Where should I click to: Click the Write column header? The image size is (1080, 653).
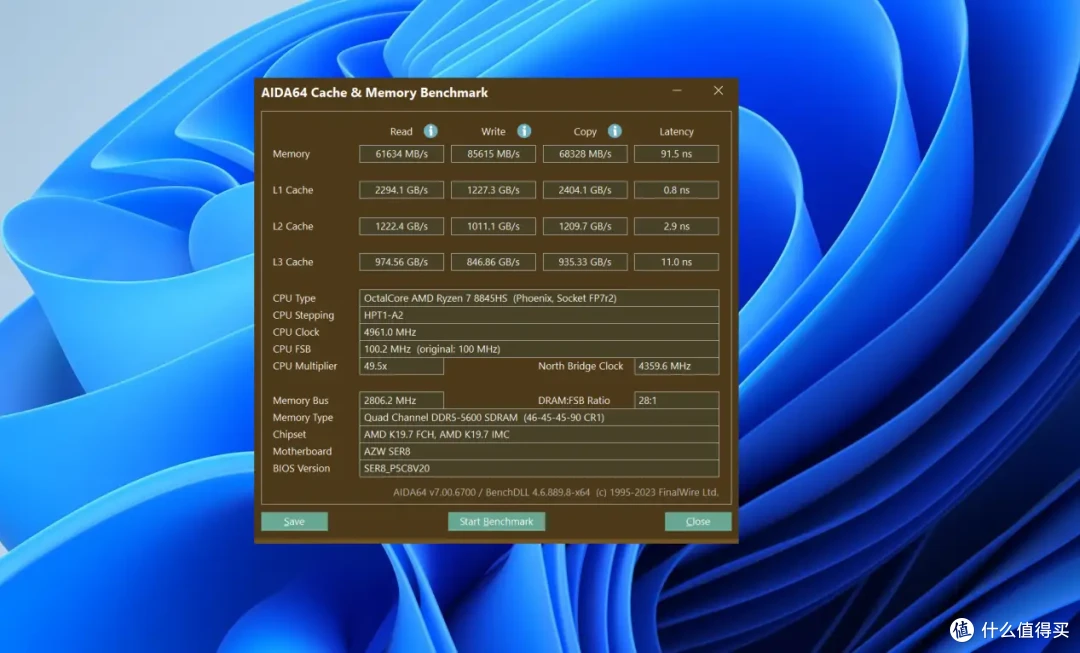493,132
